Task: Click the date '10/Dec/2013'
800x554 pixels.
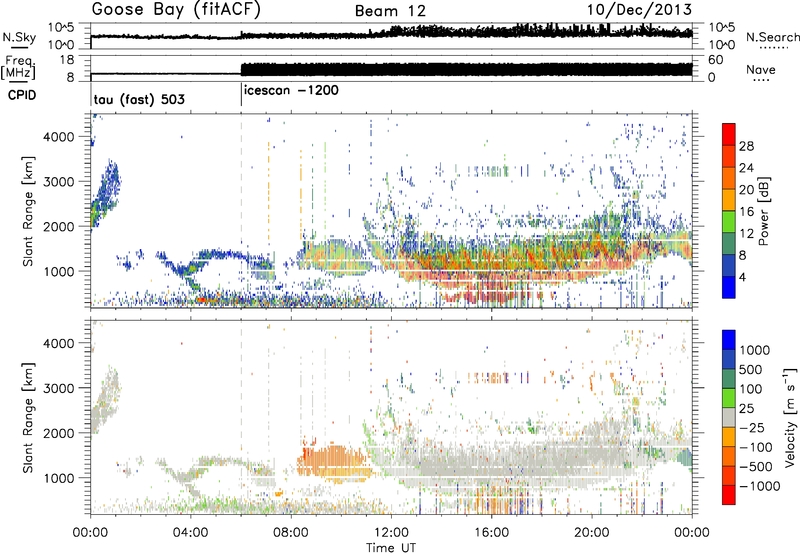Action: click(x=639, y=10)
